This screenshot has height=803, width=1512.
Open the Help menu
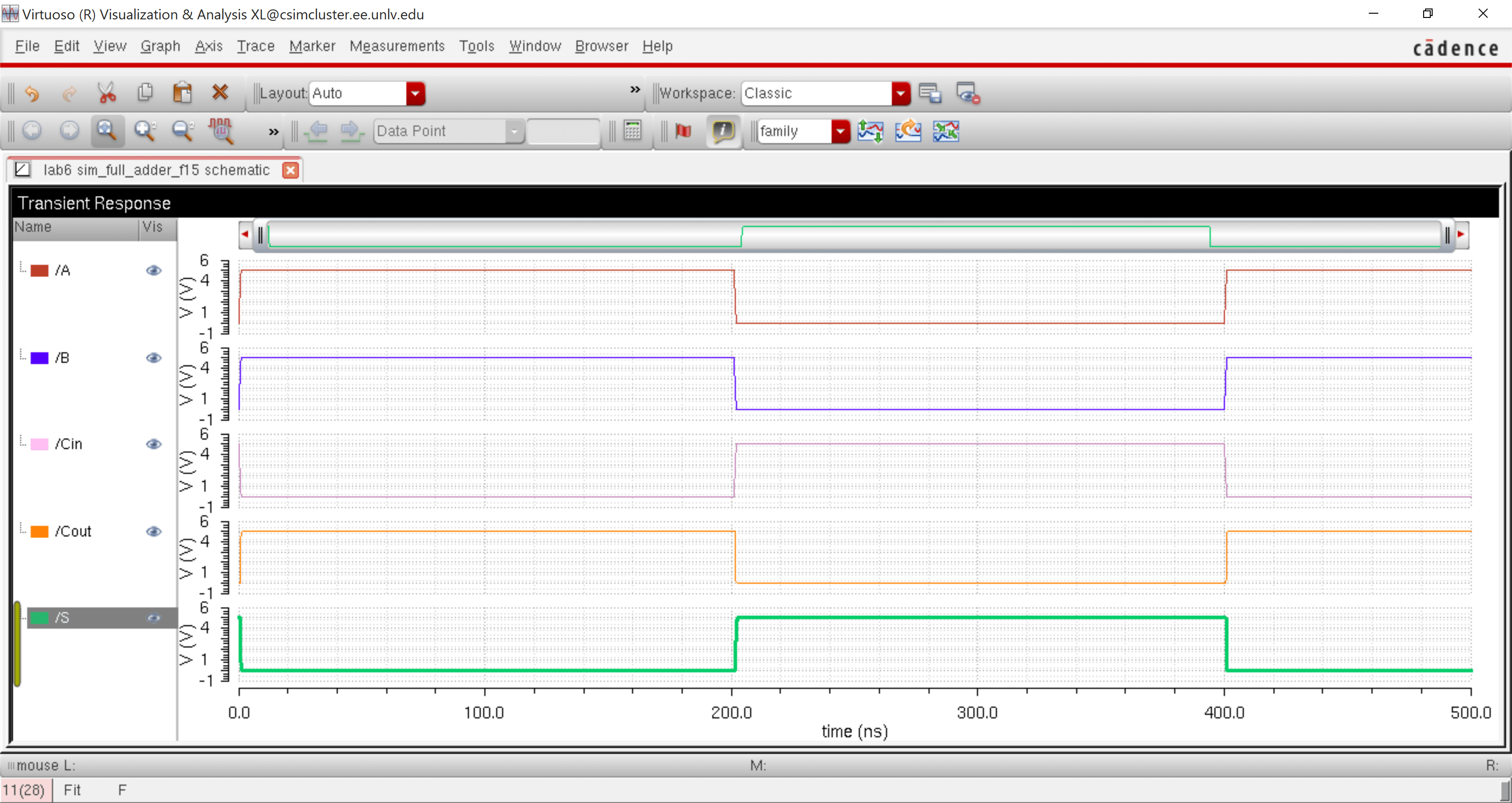(x=657, y=46)
